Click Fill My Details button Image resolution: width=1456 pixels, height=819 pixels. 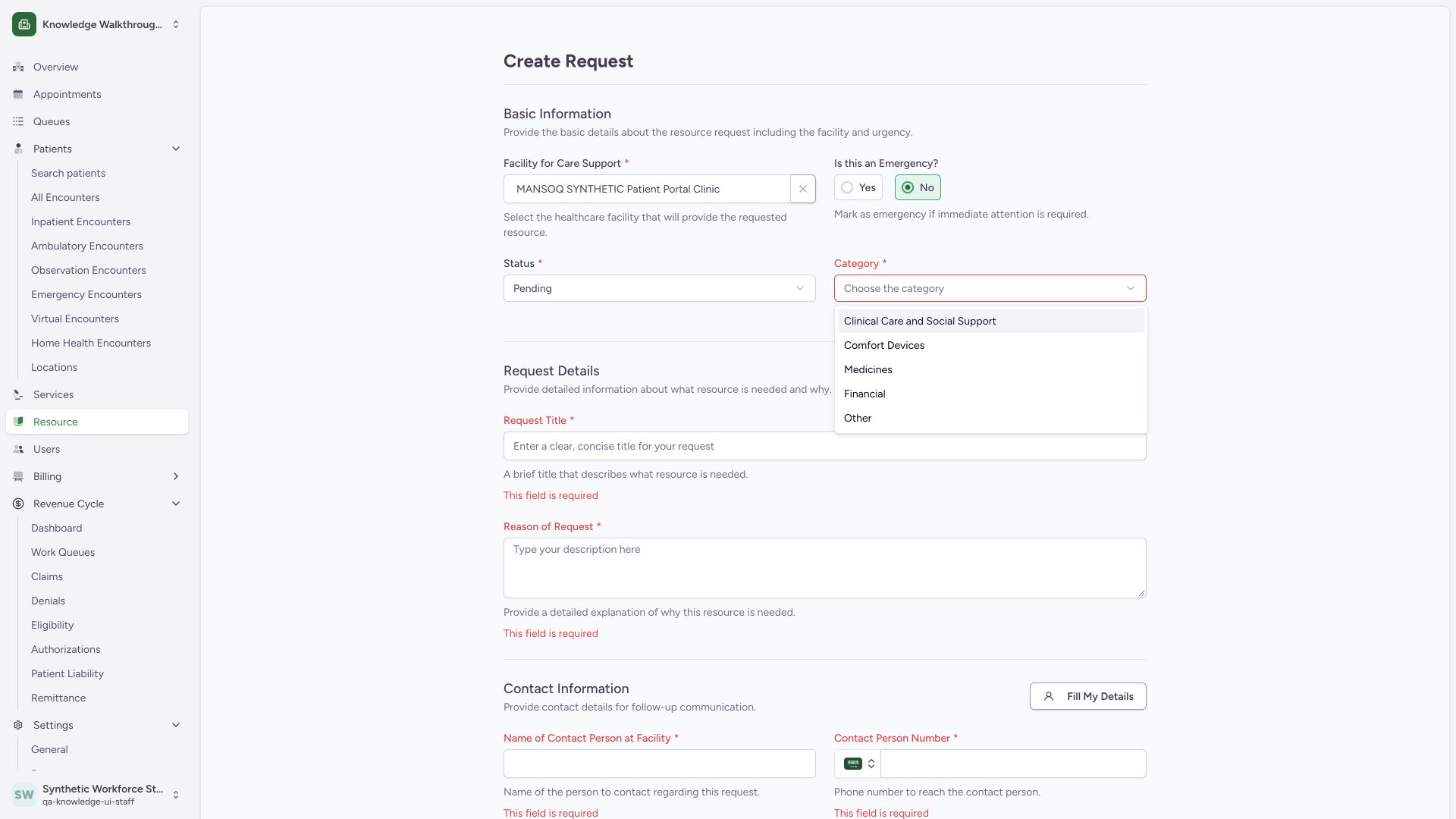coord(1088,696)
